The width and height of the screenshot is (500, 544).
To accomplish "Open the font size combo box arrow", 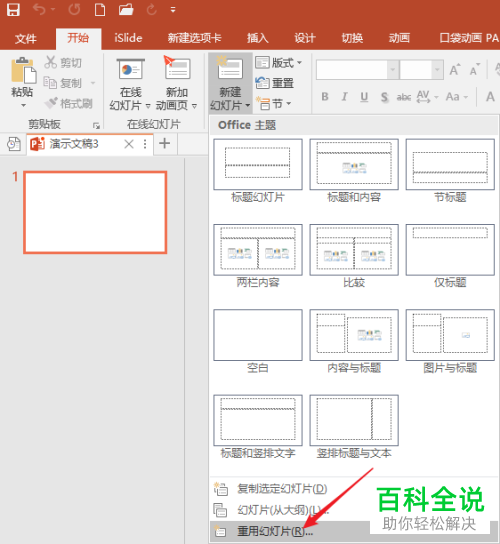I will point(437,70).
